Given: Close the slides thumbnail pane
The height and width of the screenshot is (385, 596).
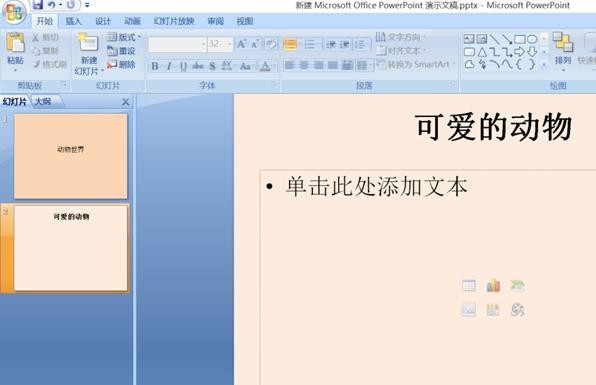Looking at the screenshot, I should click(125, 102).
